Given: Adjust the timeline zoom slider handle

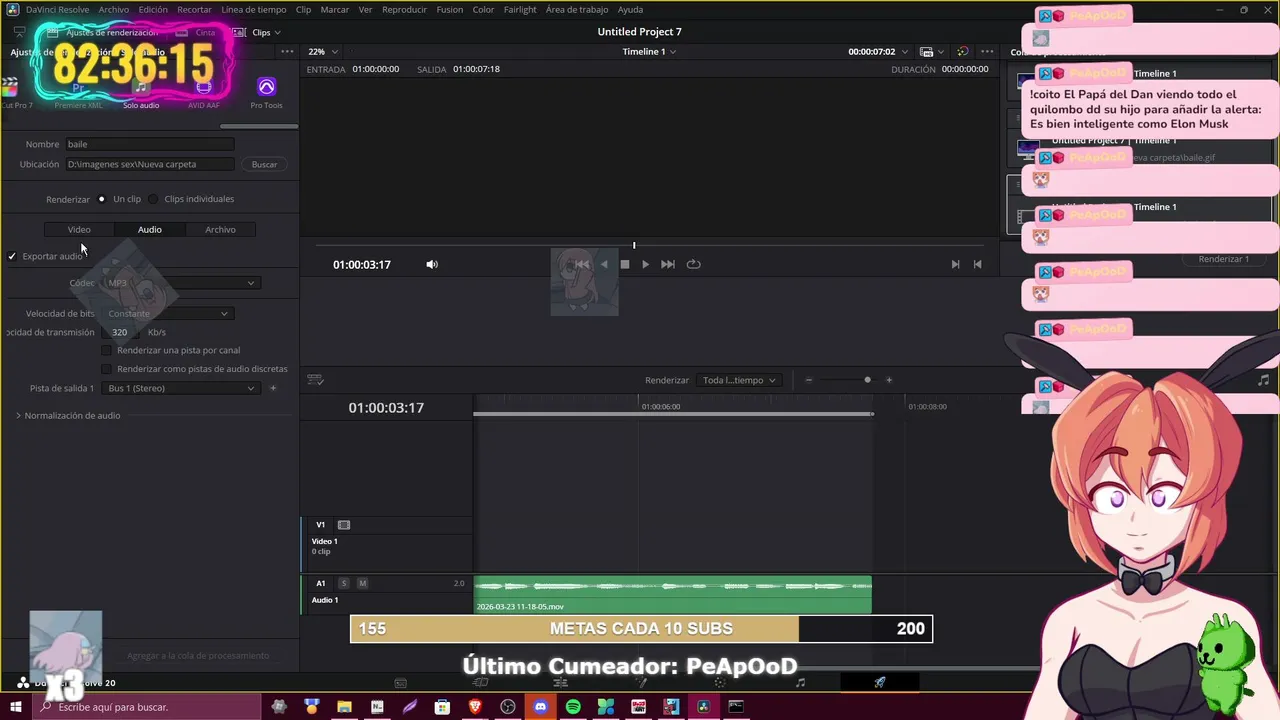Looking at the screenshot, I should (867, 380).
